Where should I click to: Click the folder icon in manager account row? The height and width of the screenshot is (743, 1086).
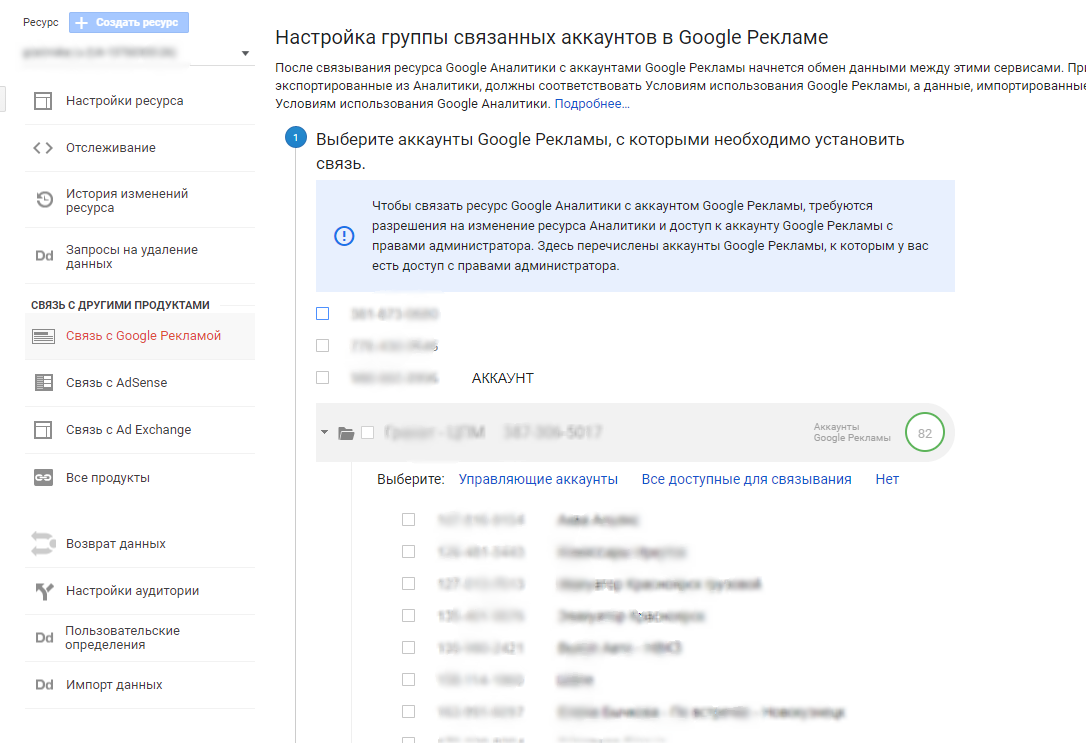pos(346,433)
